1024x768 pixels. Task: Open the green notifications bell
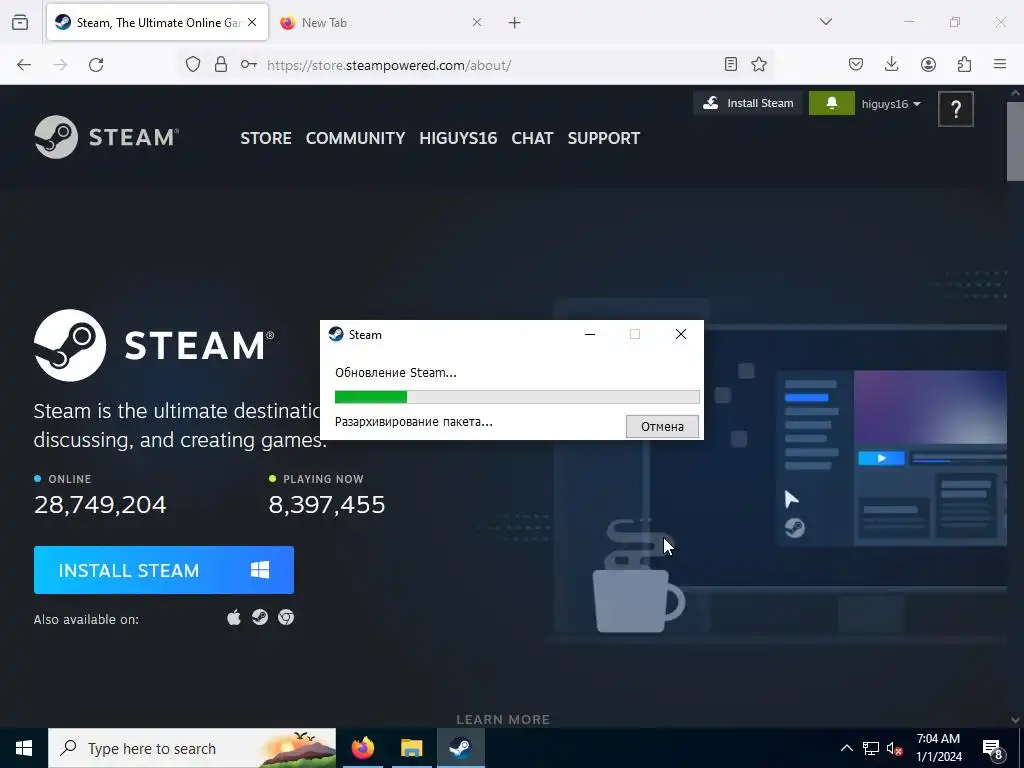tap(831, 103)
